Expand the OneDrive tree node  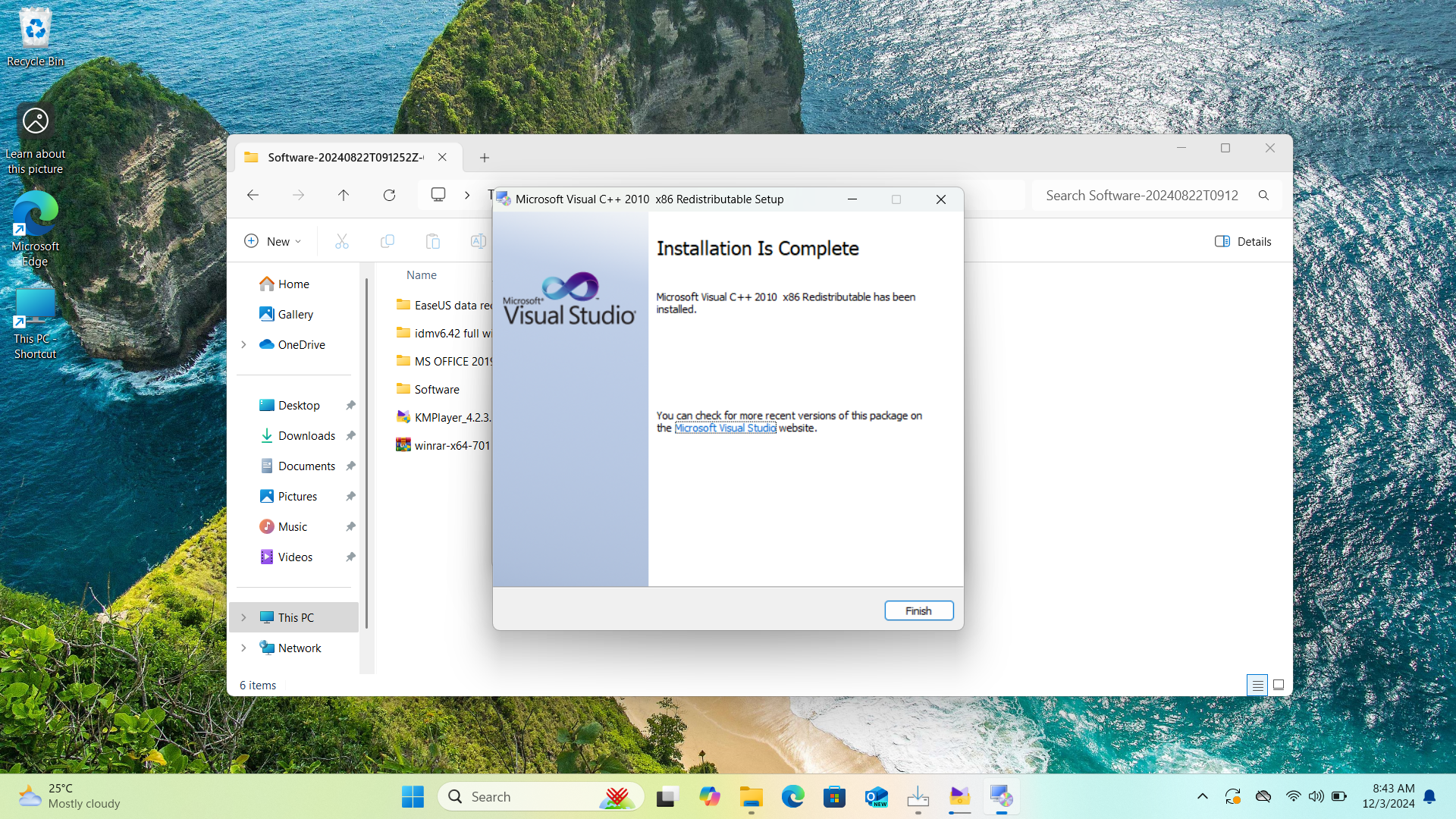tap(243, 344)
